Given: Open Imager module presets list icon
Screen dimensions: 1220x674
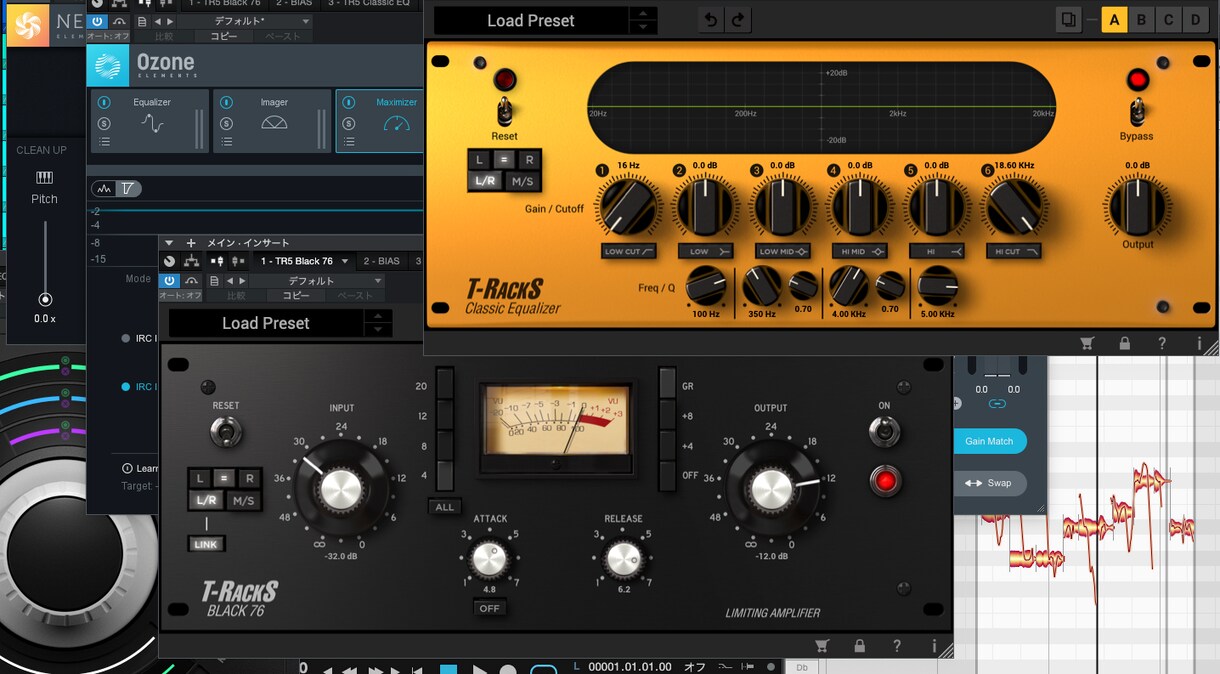Looking at the screenshot, I should click(x=226, y=142).
